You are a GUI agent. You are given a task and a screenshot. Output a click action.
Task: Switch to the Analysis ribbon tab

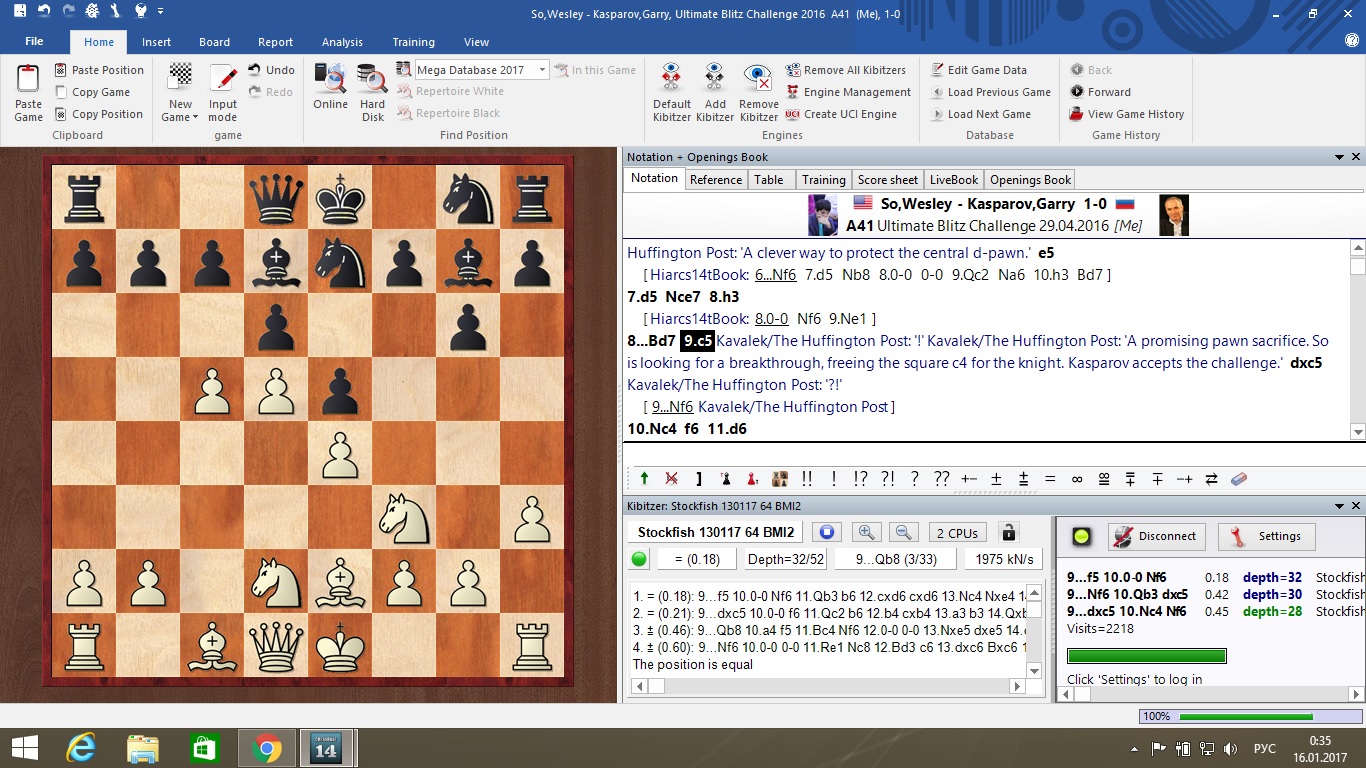tap(342, 42)
